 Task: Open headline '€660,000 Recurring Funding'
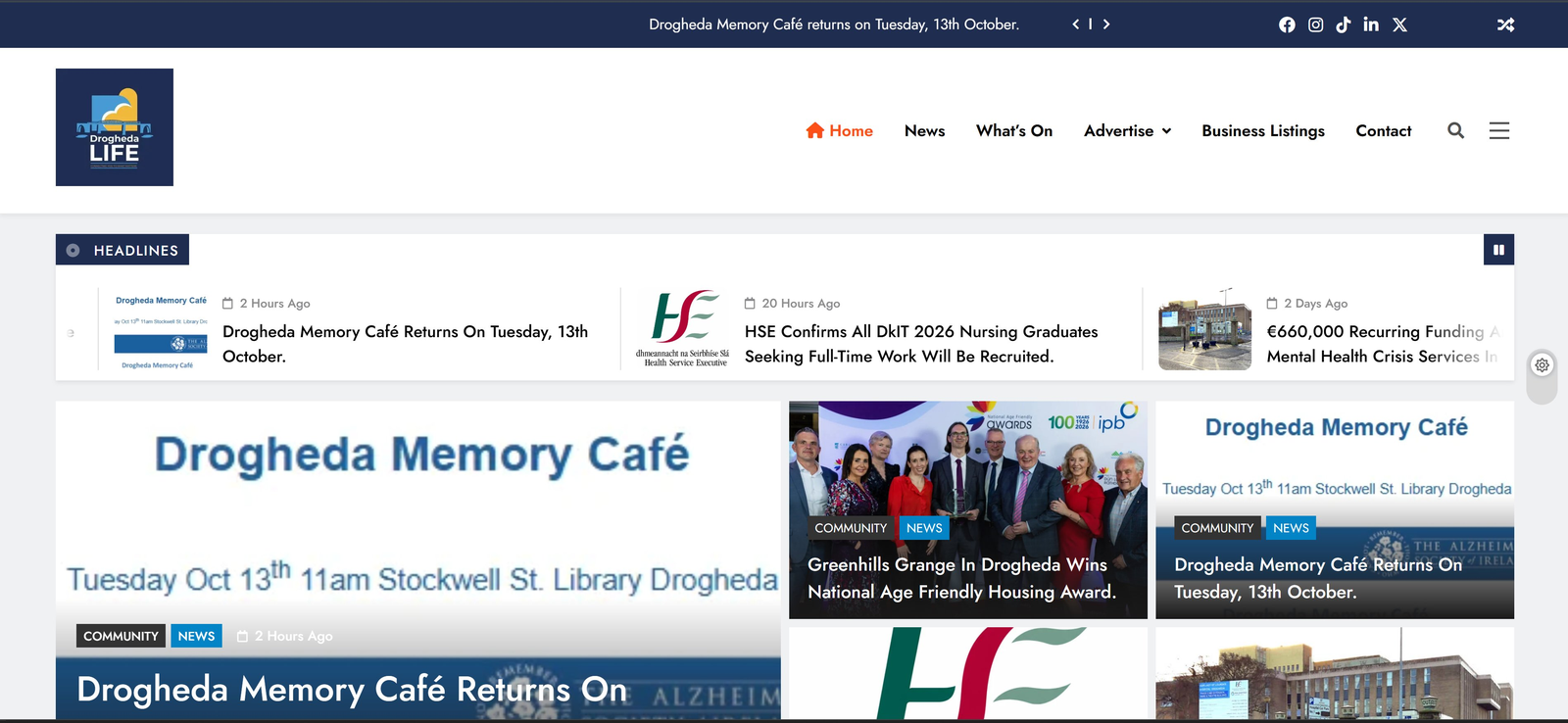pyautogui.click(x=1383, y=344)
